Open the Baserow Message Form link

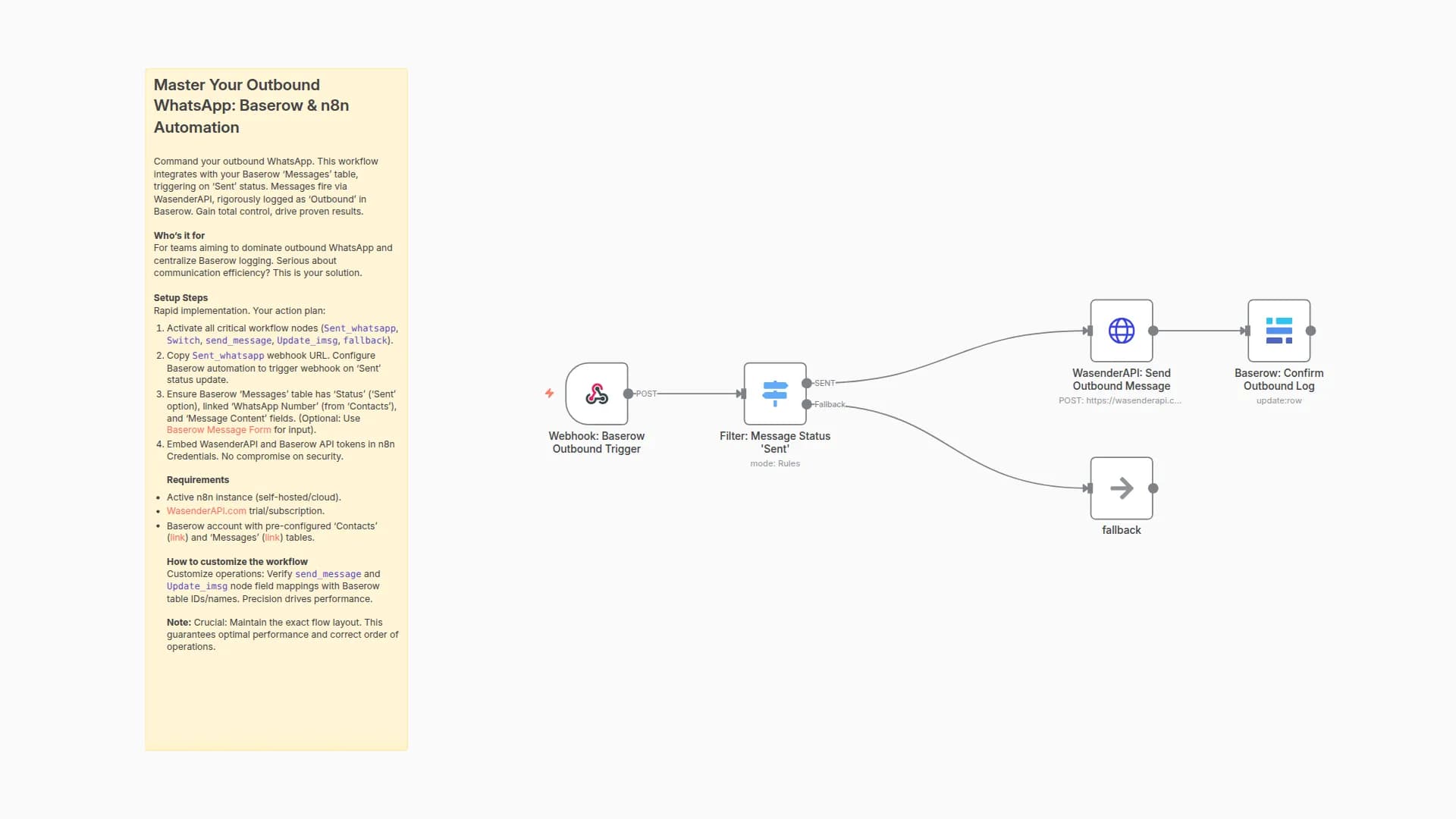point(218,429)
